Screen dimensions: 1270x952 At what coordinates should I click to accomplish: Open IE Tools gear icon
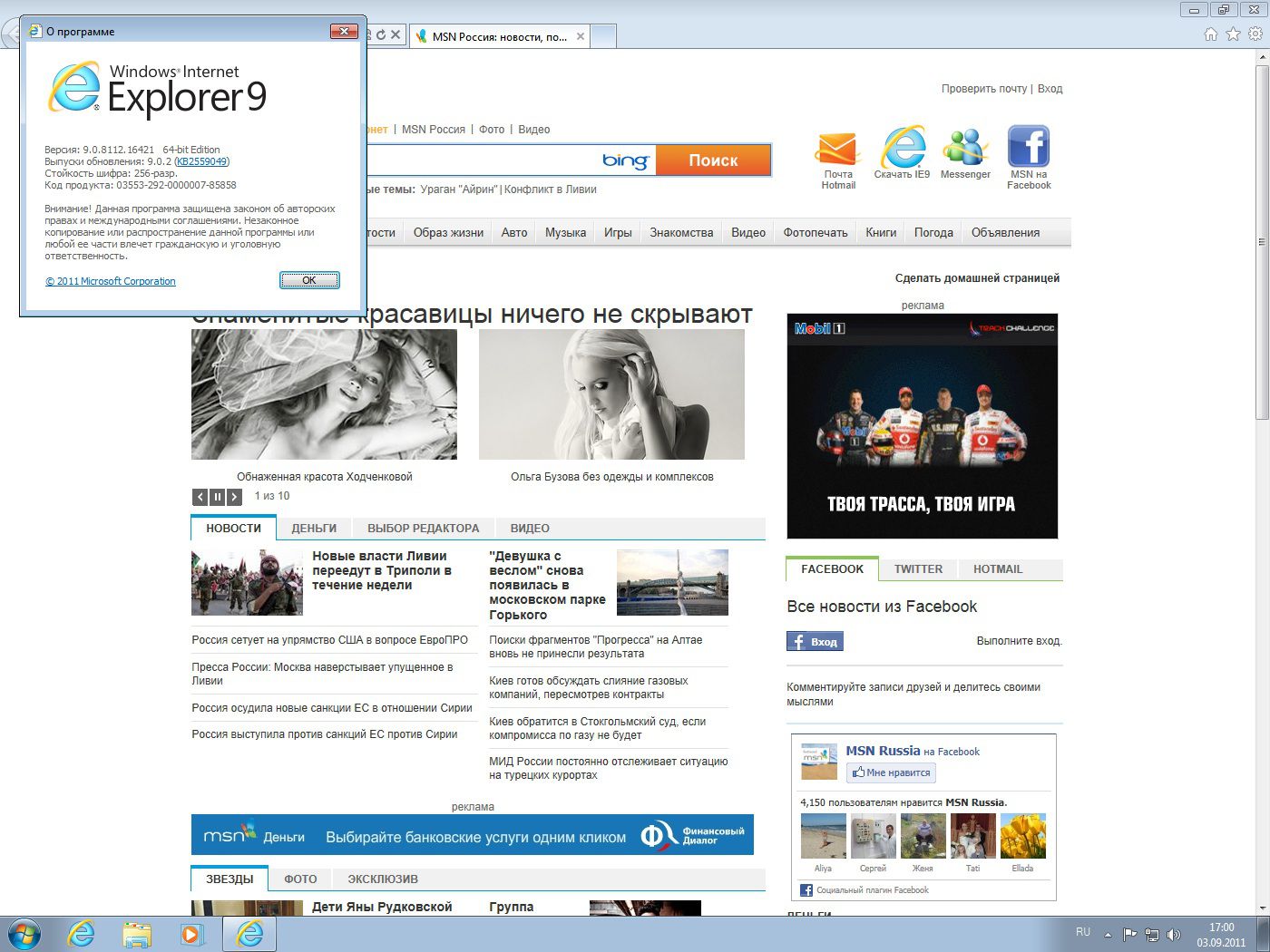pos(1255,34)
